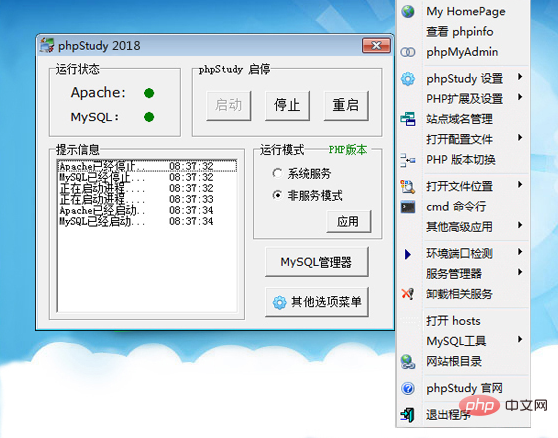Click the green PHP版本 link

[348, 150]
